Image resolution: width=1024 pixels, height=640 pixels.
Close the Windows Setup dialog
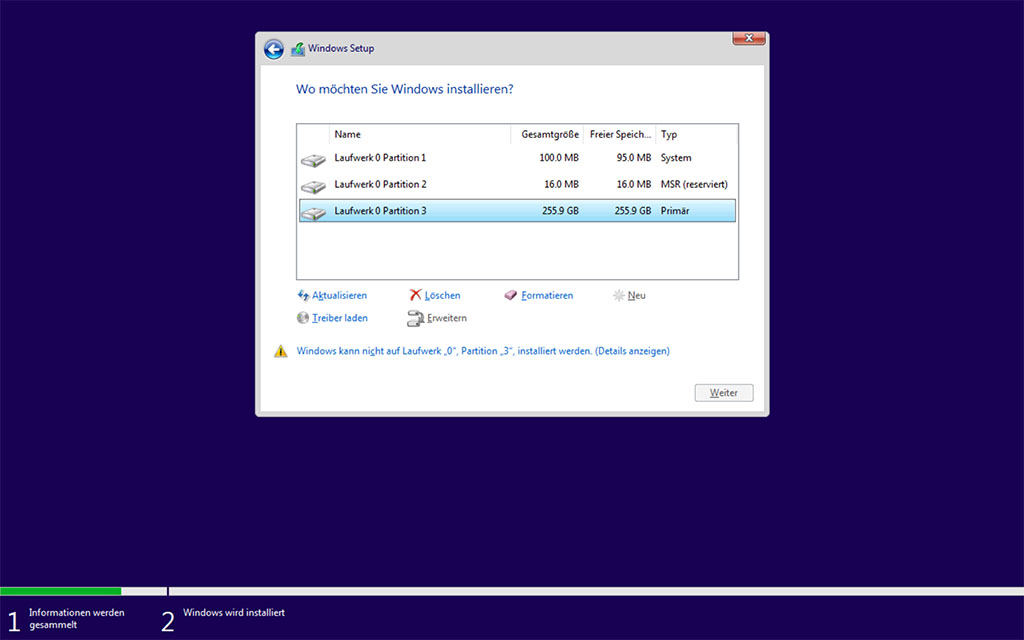(x=748, y=39)
